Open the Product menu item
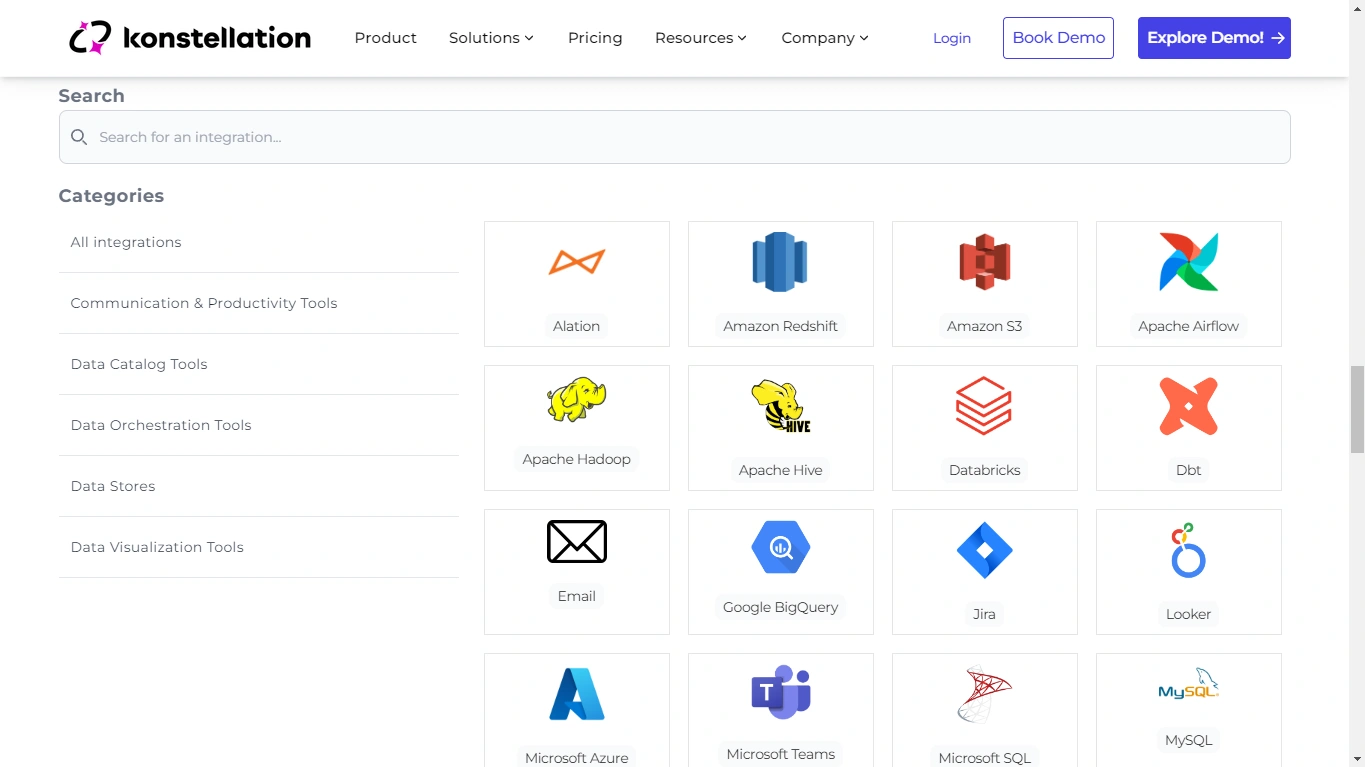1365x767 pixels. tap(385, 38)
